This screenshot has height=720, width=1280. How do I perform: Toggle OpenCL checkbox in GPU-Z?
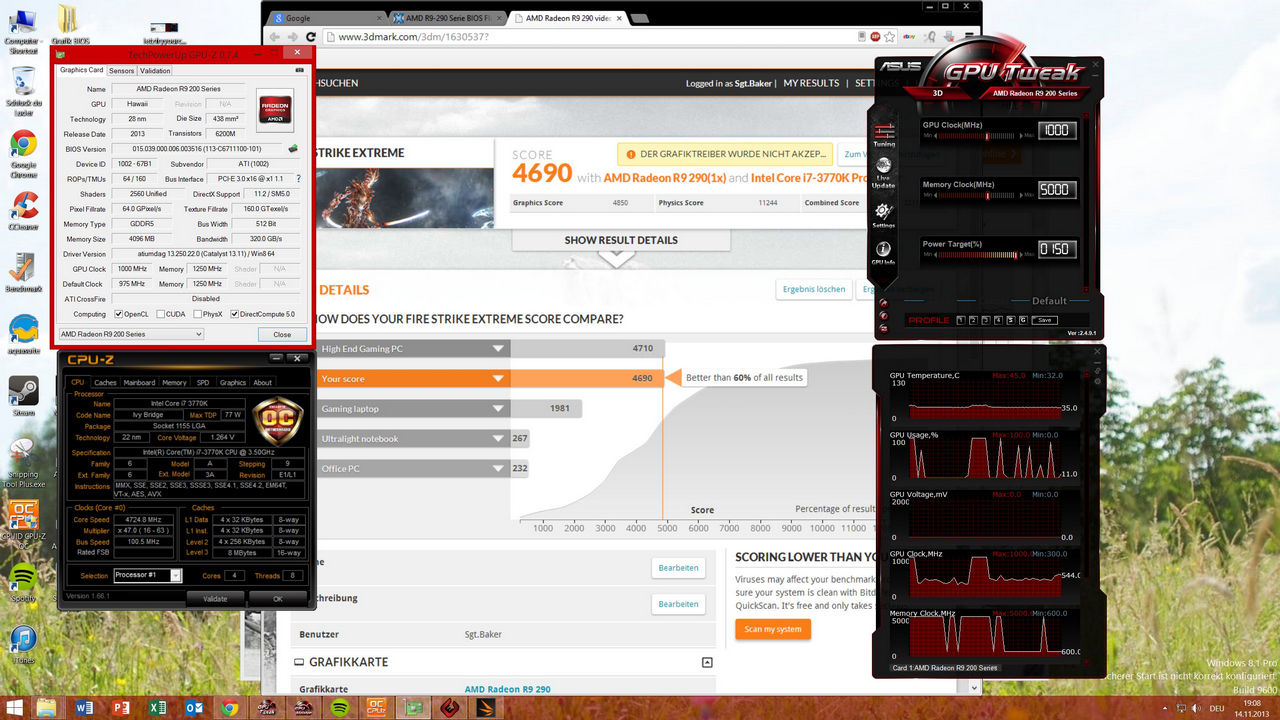click(x=119, y=314)
